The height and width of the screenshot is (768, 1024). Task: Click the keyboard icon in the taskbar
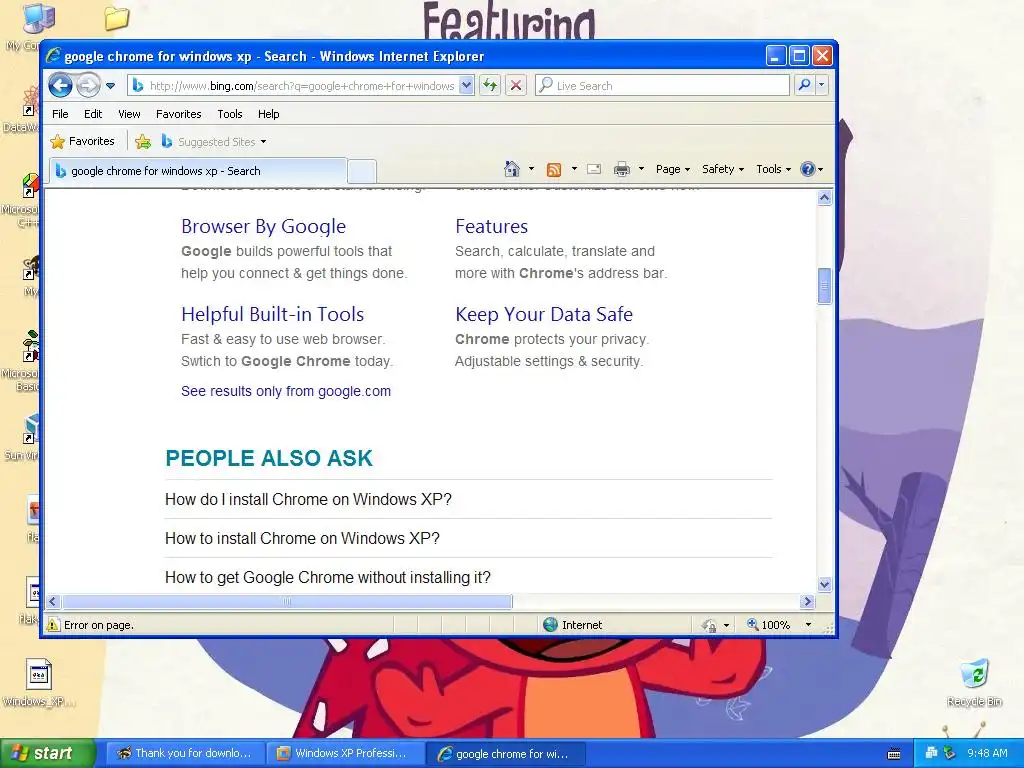click(894, 754)
